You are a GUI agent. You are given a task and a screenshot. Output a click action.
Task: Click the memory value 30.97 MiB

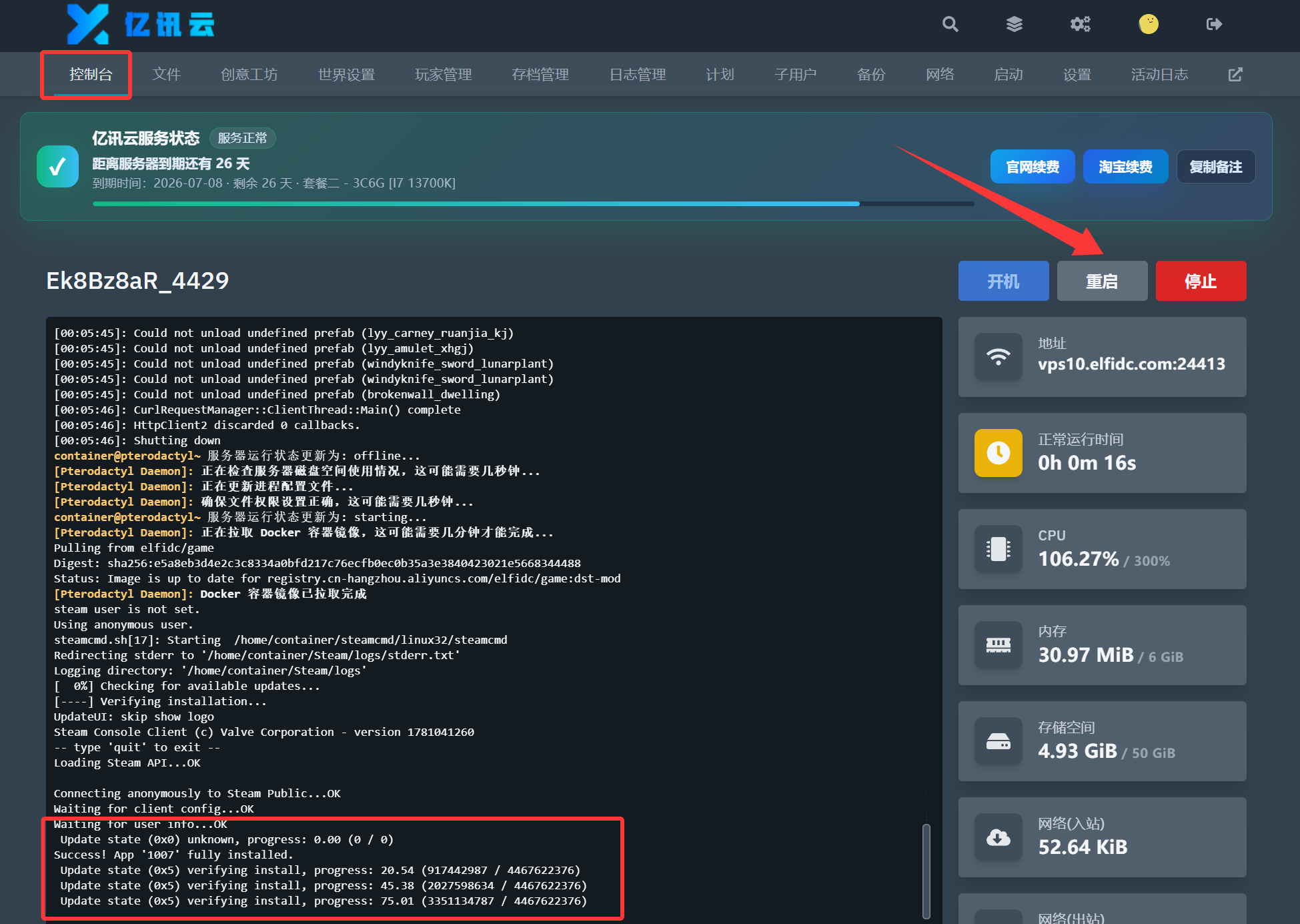tap(1085, 655)
